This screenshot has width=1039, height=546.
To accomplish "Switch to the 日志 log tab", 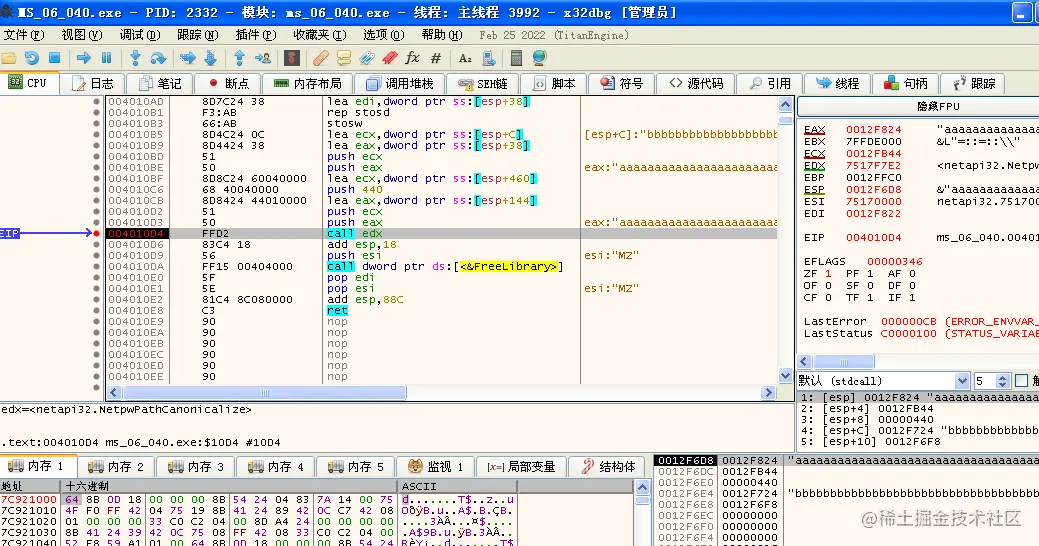I will click(x=93, y=83).
